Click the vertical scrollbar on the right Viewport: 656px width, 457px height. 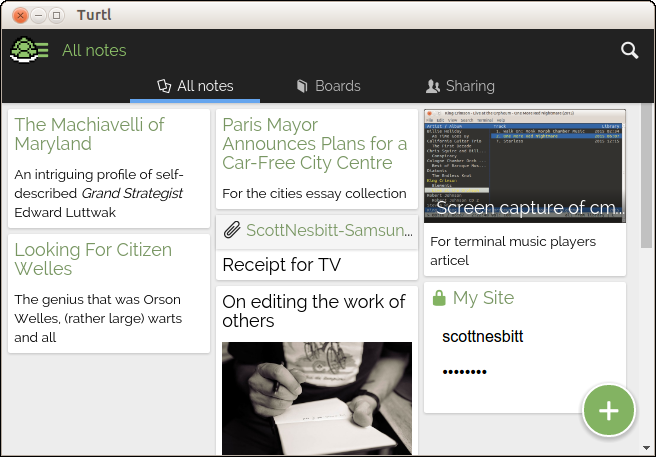click(x=646, y=180)
